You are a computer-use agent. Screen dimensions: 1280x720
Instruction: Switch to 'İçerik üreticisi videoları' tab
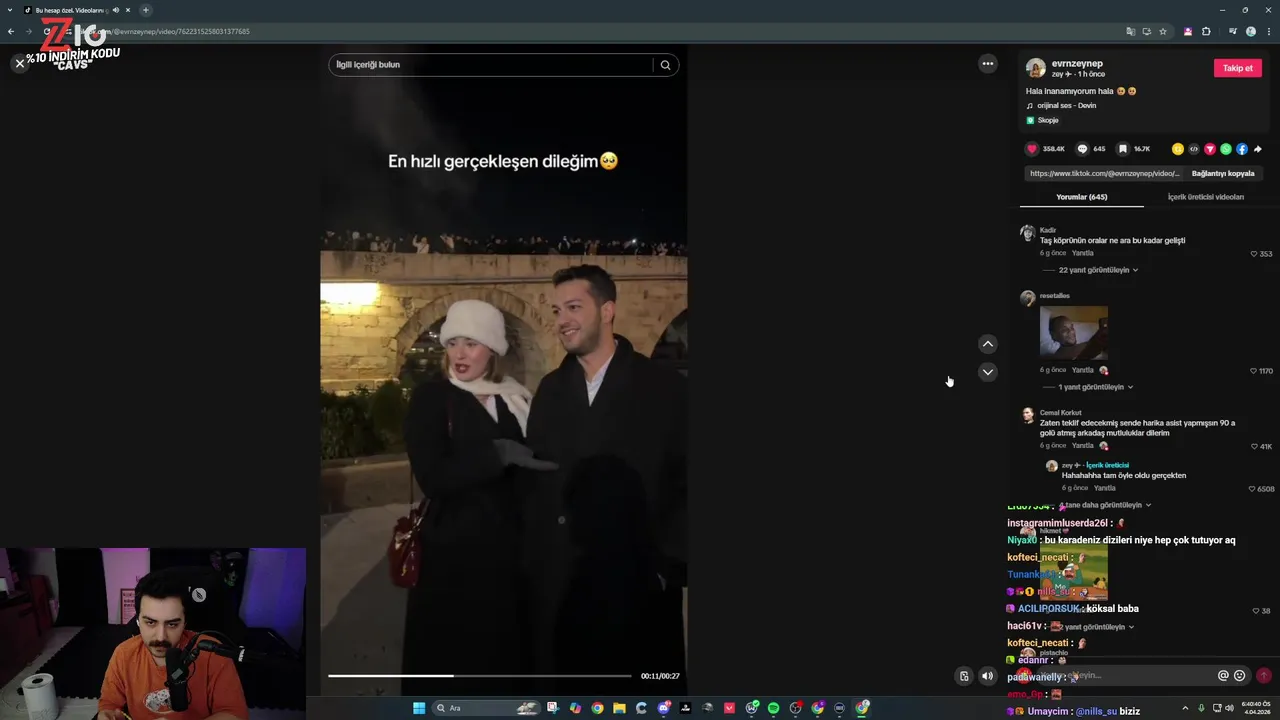click(x=1206, y=197)
